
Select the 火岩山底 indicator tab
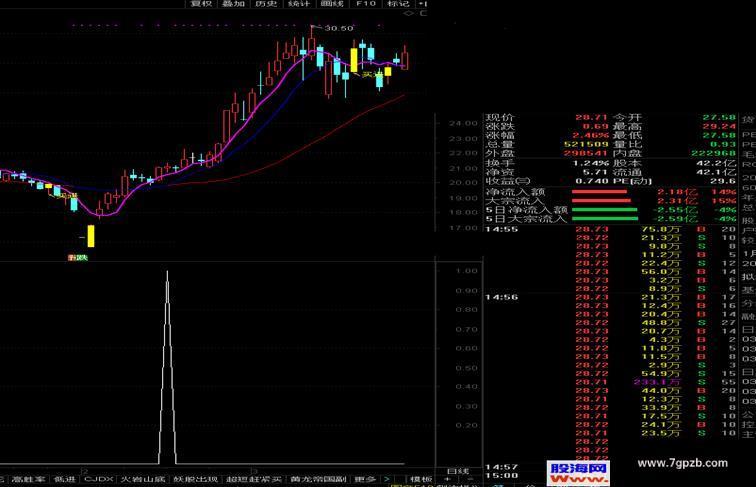[x=143, y=479]
